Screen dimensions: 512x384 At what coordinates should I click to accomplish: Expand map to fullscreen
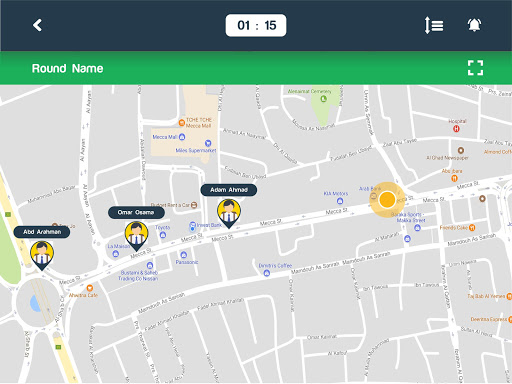(x=475, y=68)
